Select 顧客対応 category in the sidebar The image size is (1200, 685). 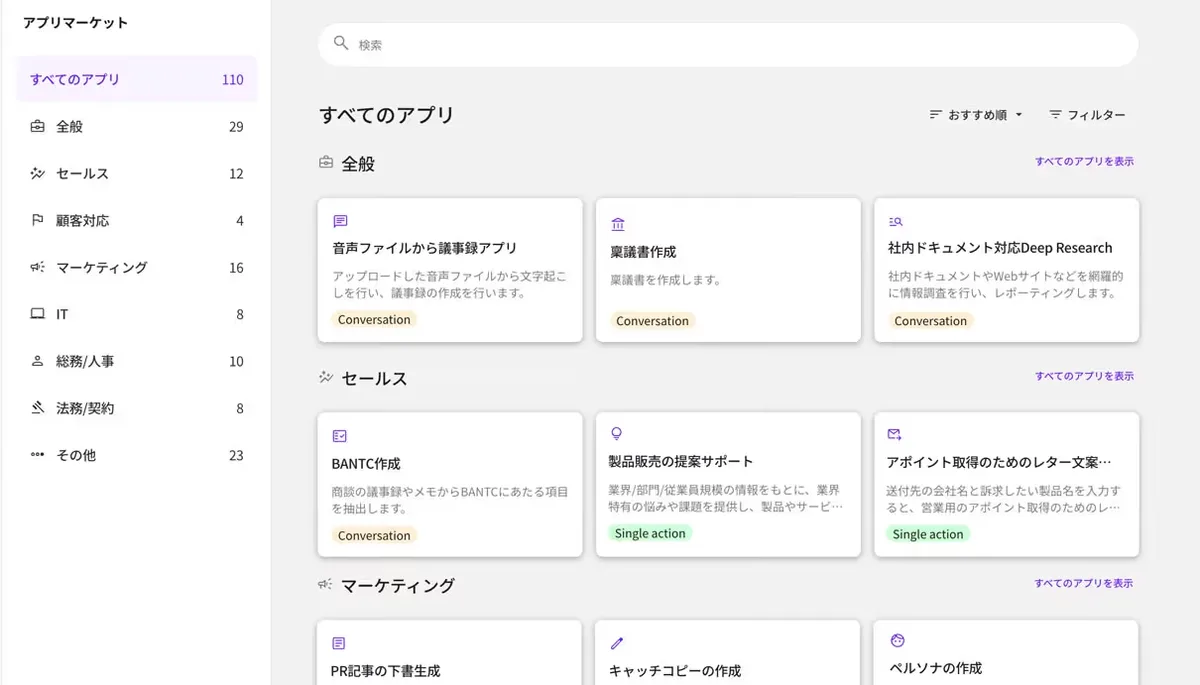137,220
